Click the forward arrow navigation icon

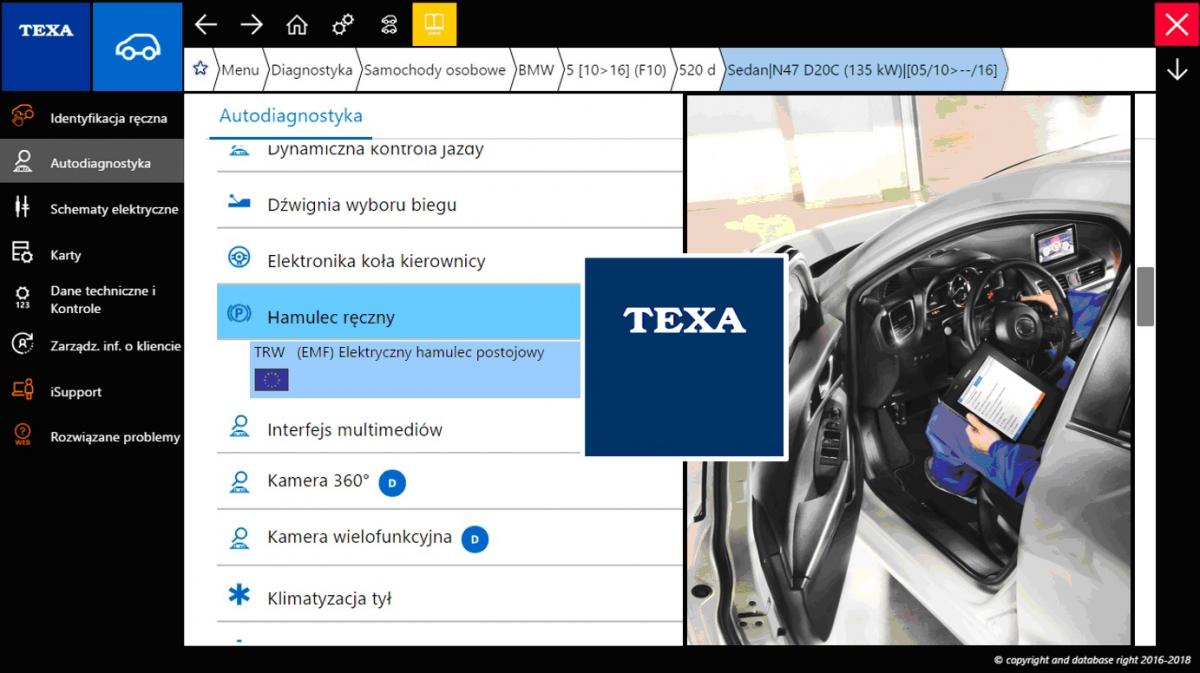[251, 24]
